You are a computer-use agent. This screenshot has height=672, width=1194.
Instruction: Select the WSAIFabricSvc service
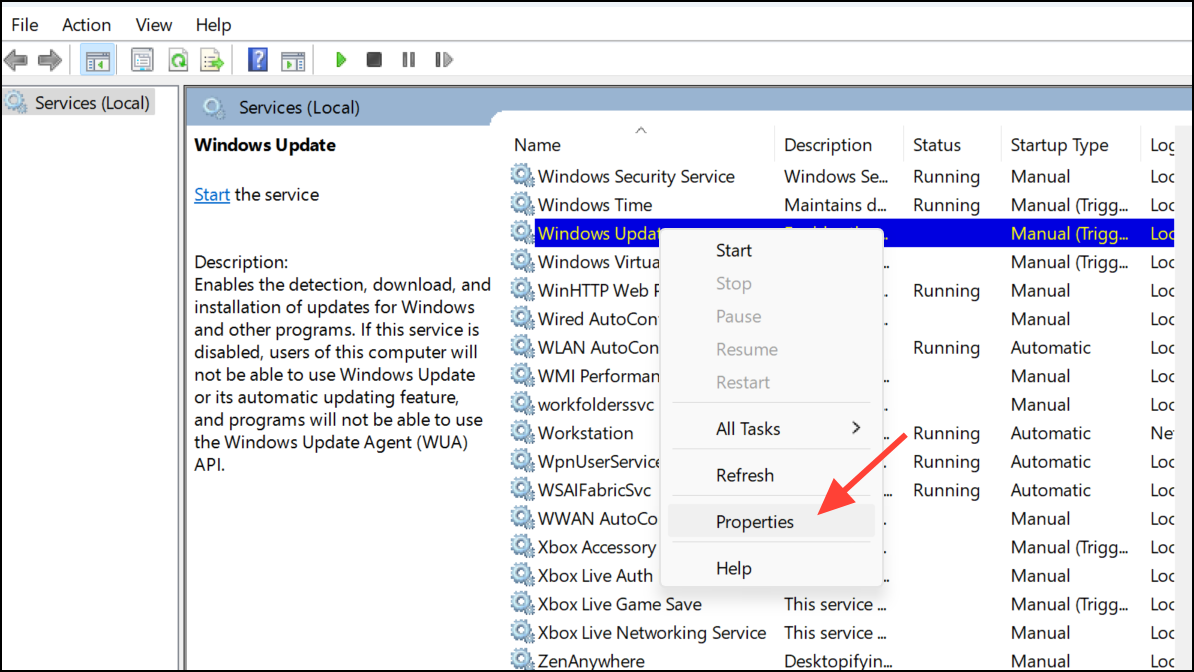(594, 489)
